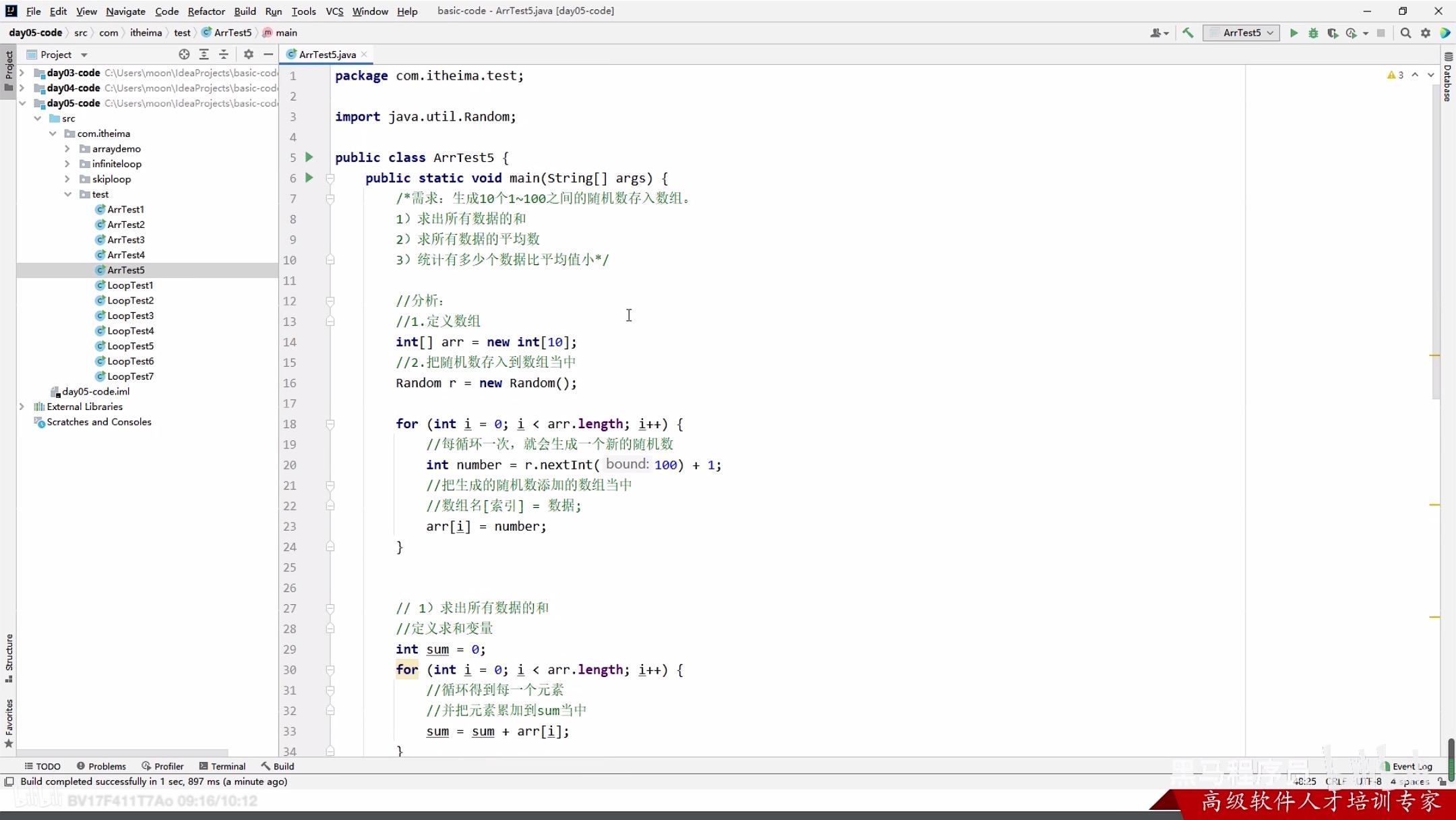
Task: Click the warnings indicator showing 3
Action: coord(1393,75)
